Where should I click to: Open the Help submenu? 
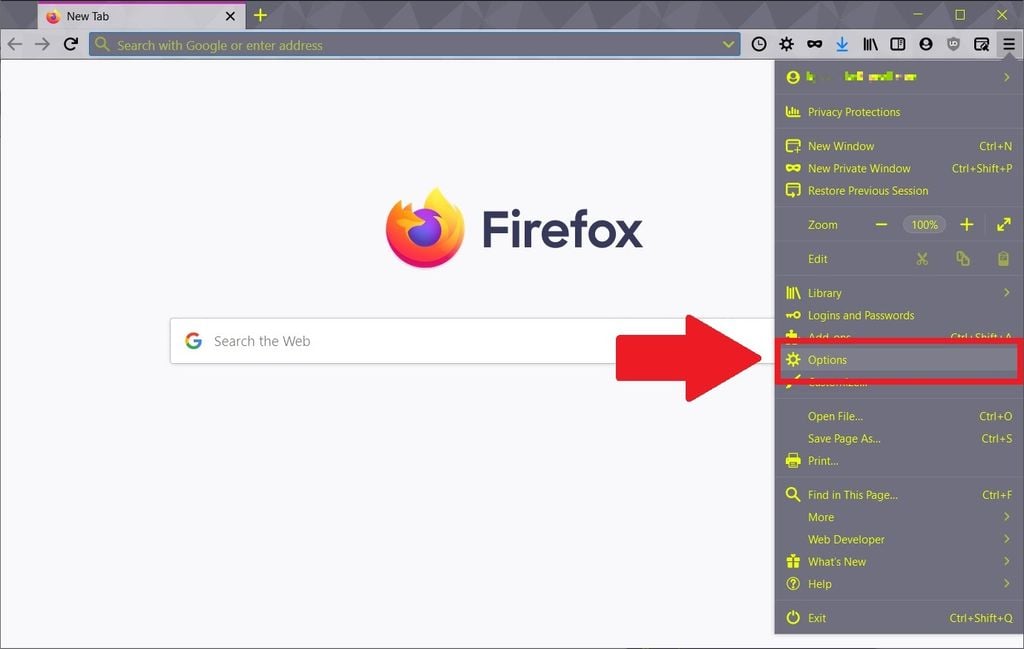(x=899, y=584)
